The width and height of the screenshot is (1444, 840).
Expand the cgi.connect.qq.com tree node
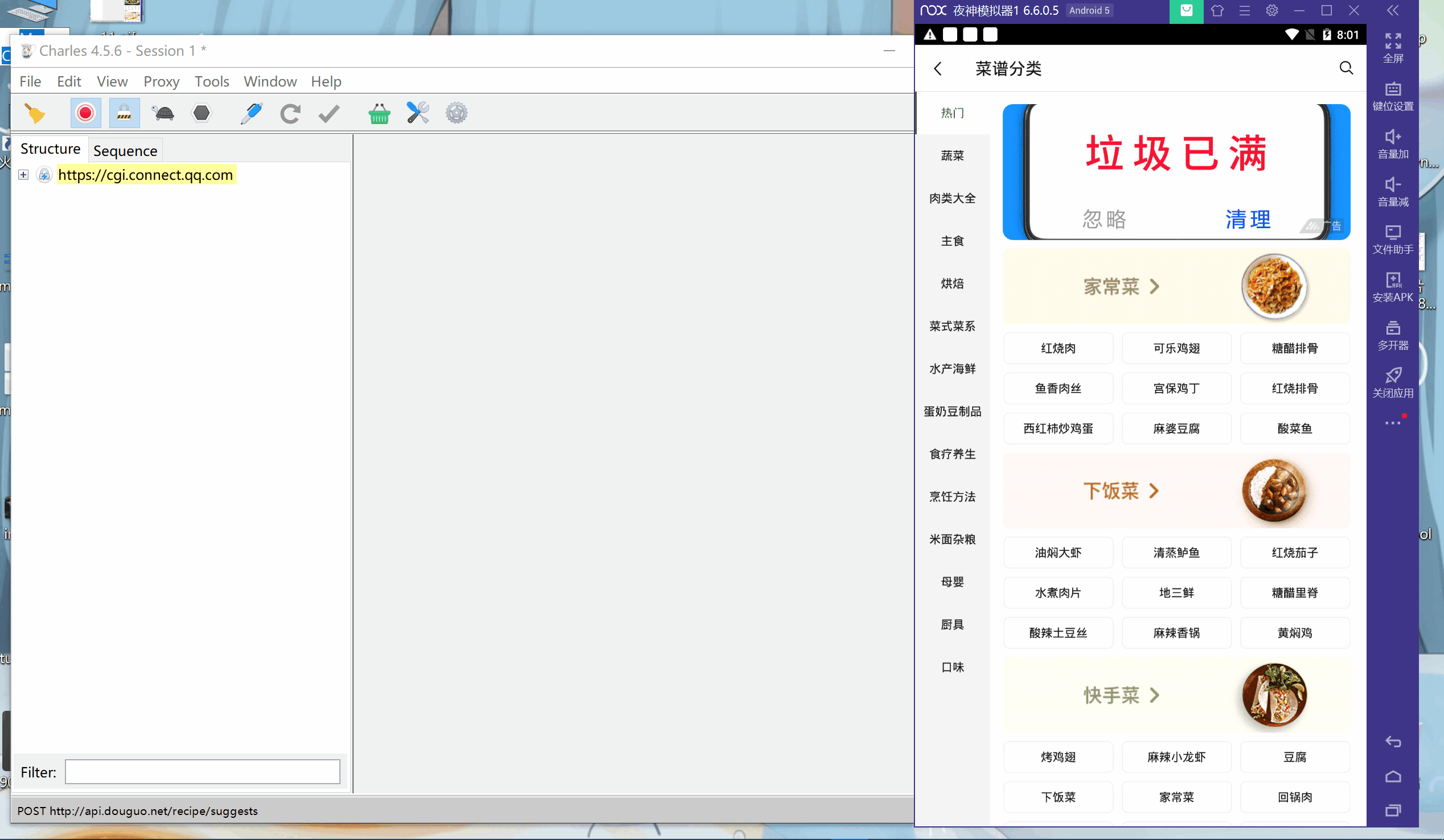coord(23,175)
